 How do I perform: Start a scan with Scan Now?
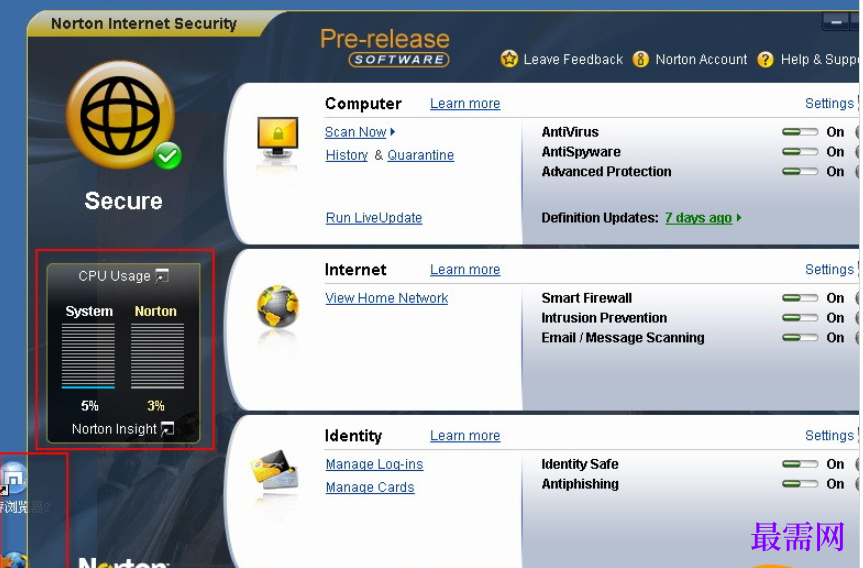[x=356, y=132]
